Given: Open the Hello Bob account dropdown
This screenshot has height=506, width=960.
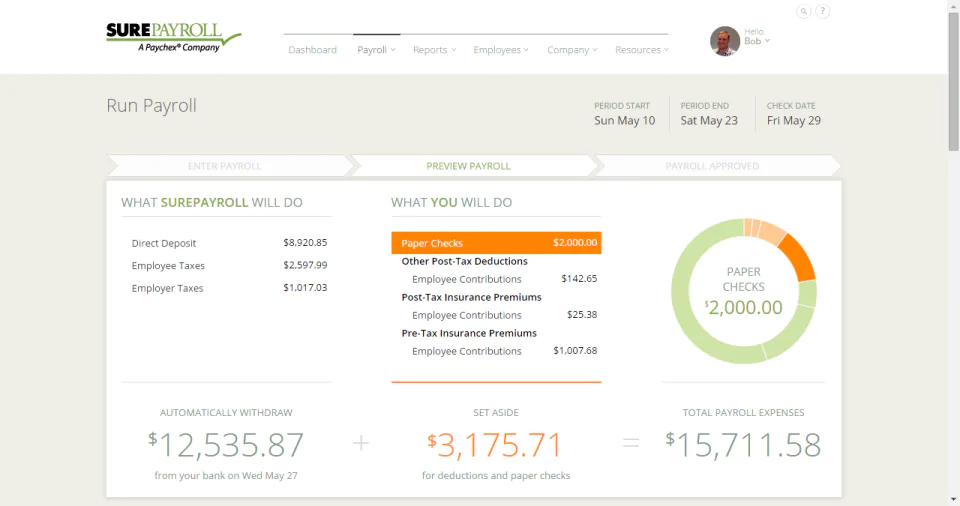Looking at the screenshot, I should coord(757,37).
